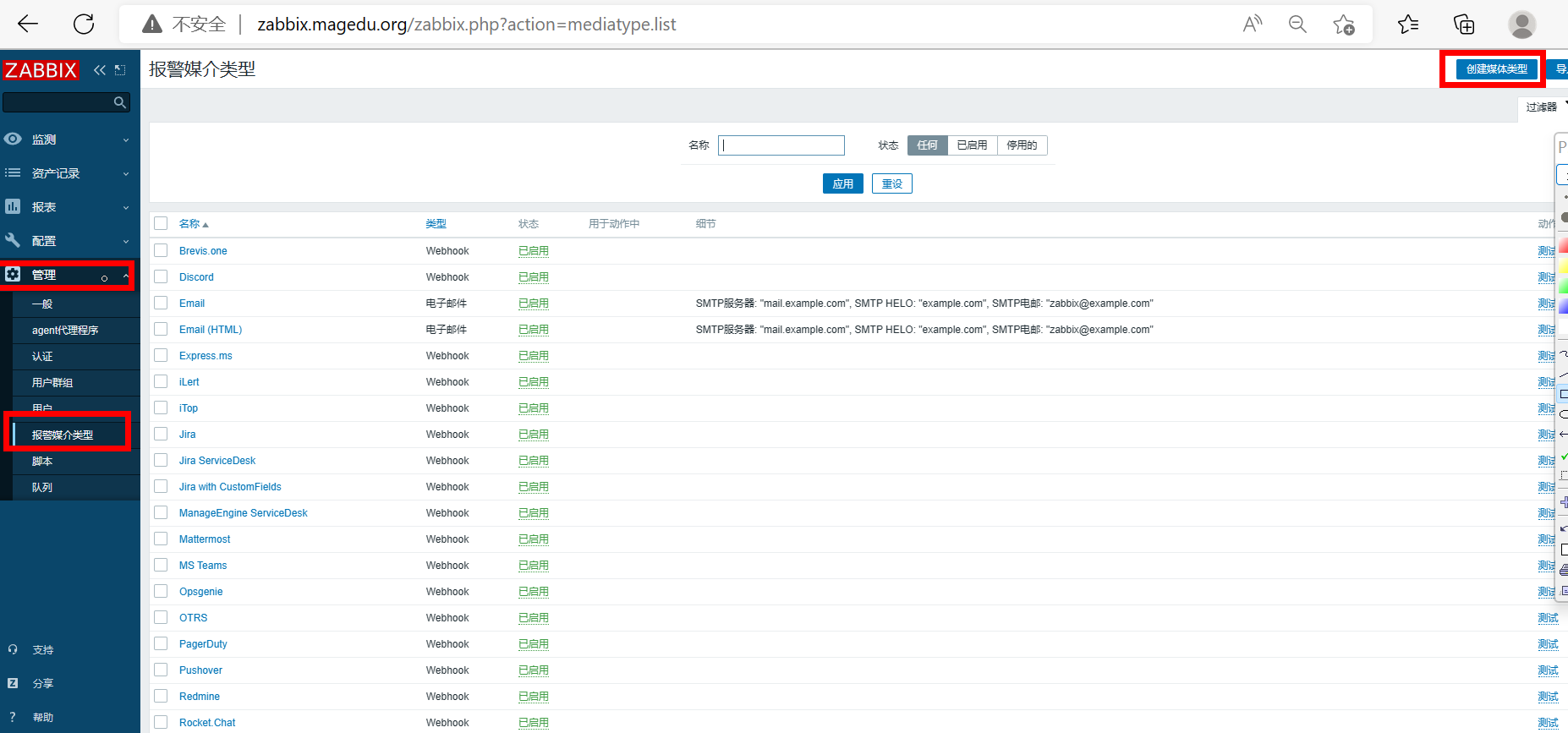The width and height of the screenshot is (1568, 733).
Task: Hide the sidebar with the square icon
Action: (120, 70)
